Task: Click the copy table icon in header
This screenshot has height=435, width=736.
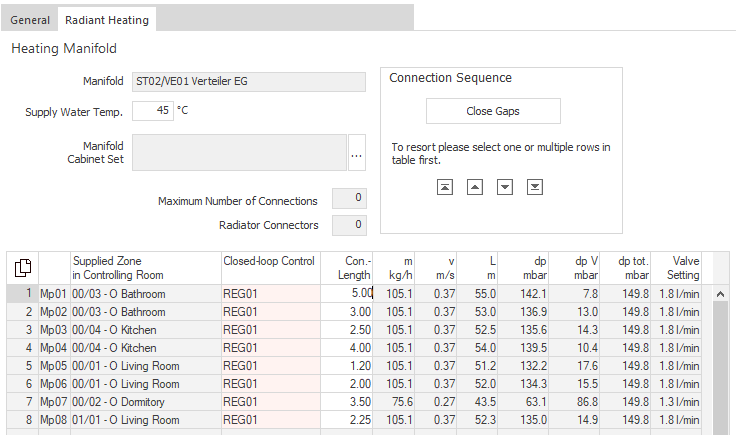Action: coord(23,267)
